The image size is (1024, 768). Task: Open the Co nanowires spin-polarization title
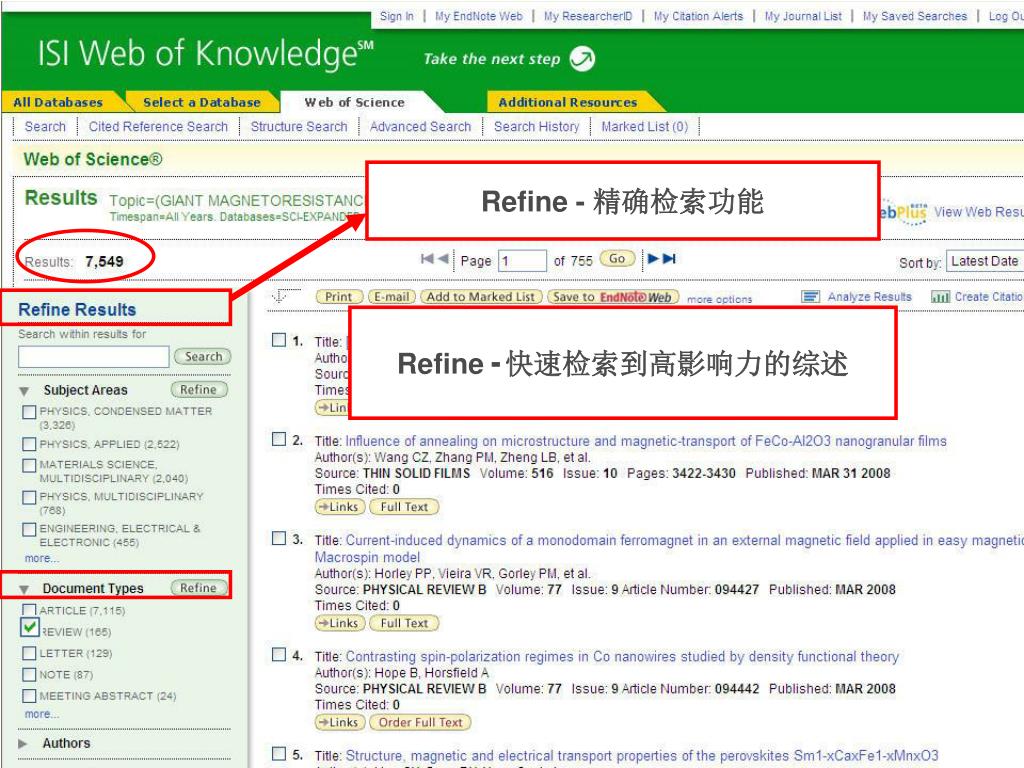(622, 656)
